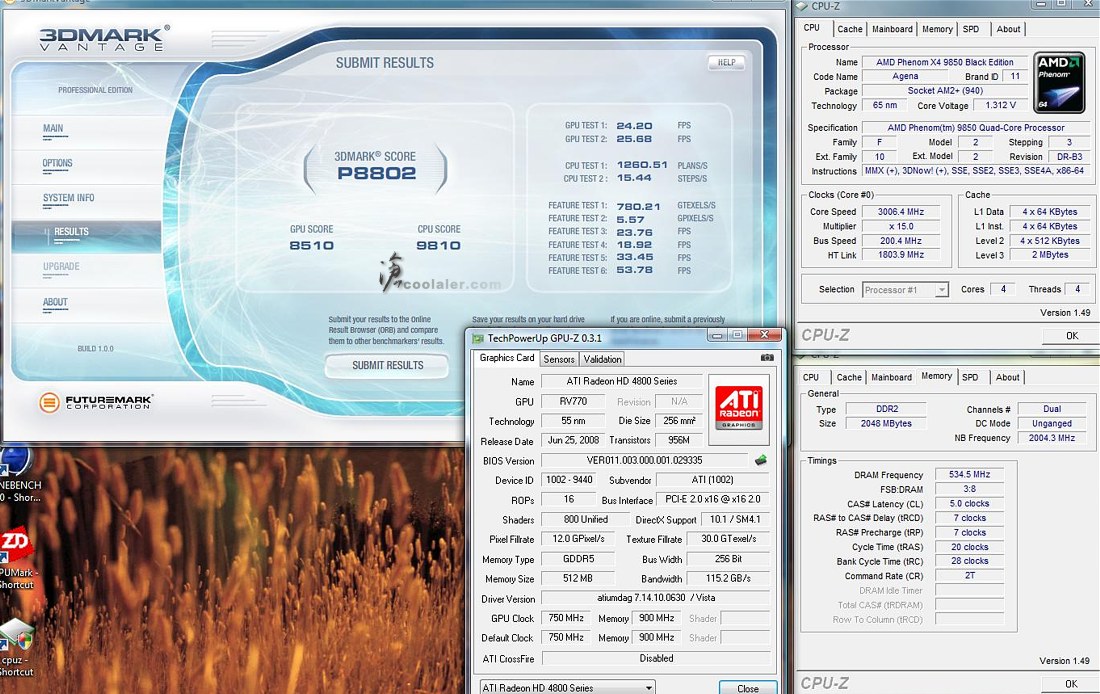1100x694 pixels.
Task: Open Memory tab in the processor CPU-Z window
Action: [937, 29]
